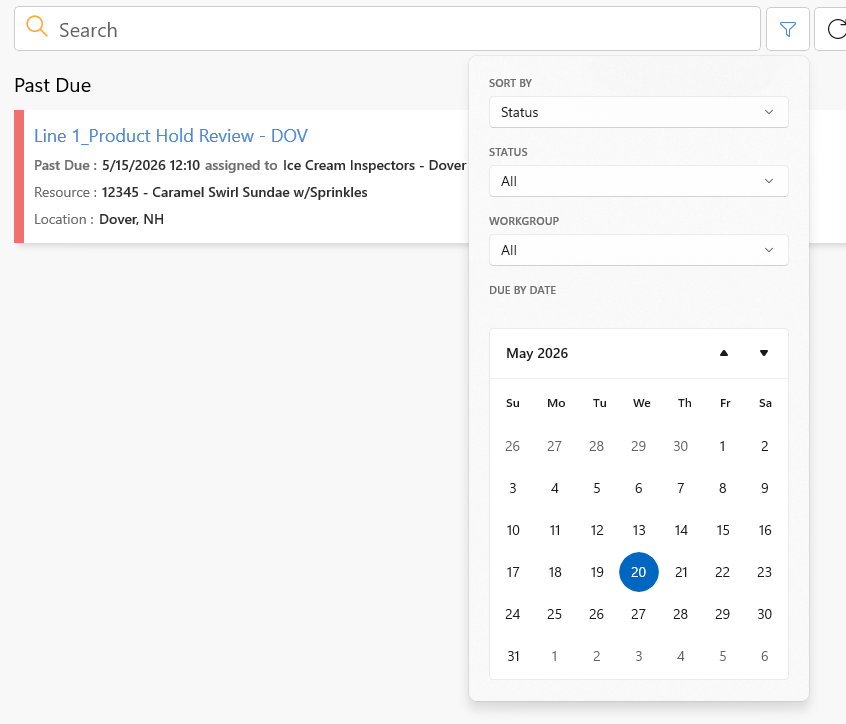The image size is (846, 724).
Task: Click resource 12345 - Caramel Swirl Sundae w/Sprinkles
Action: click(x=235, y=192)
